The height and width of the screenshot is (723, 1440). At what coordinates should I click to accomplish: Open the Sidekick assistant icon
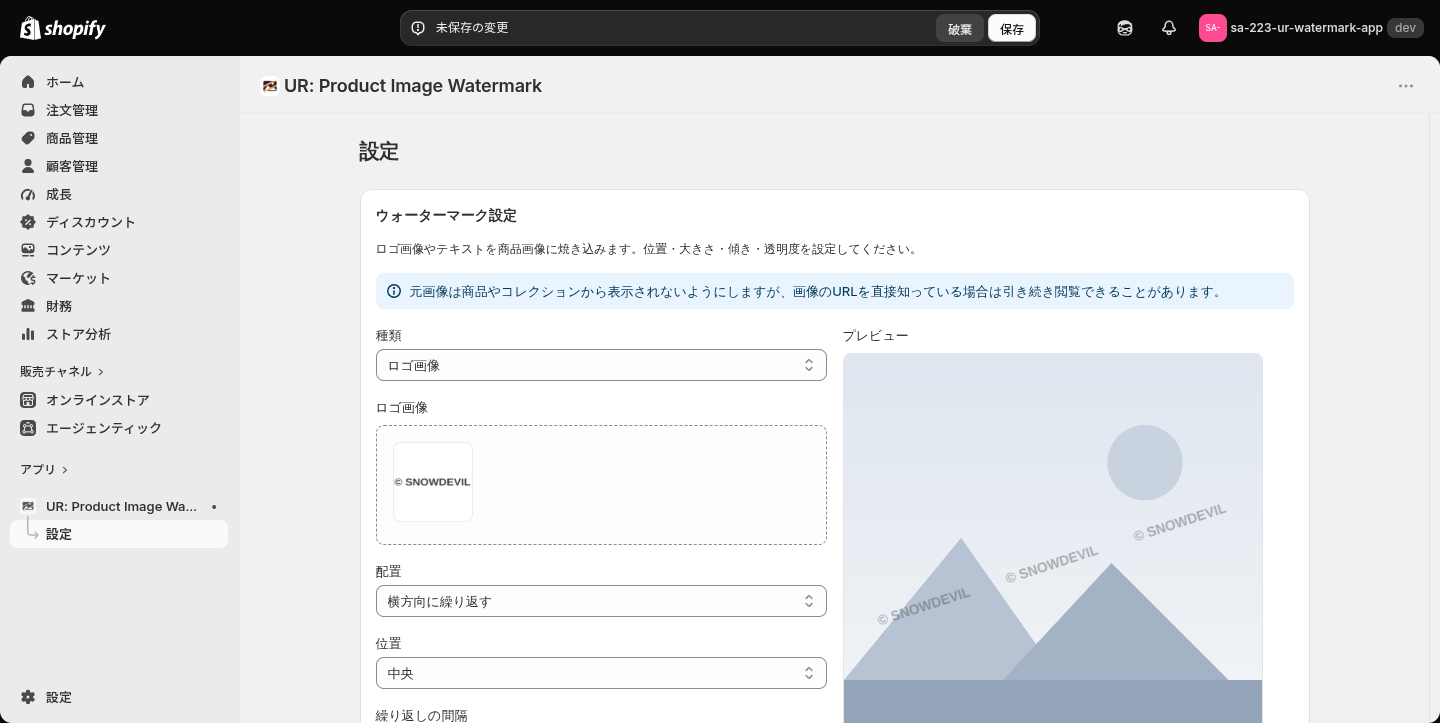1125,28
